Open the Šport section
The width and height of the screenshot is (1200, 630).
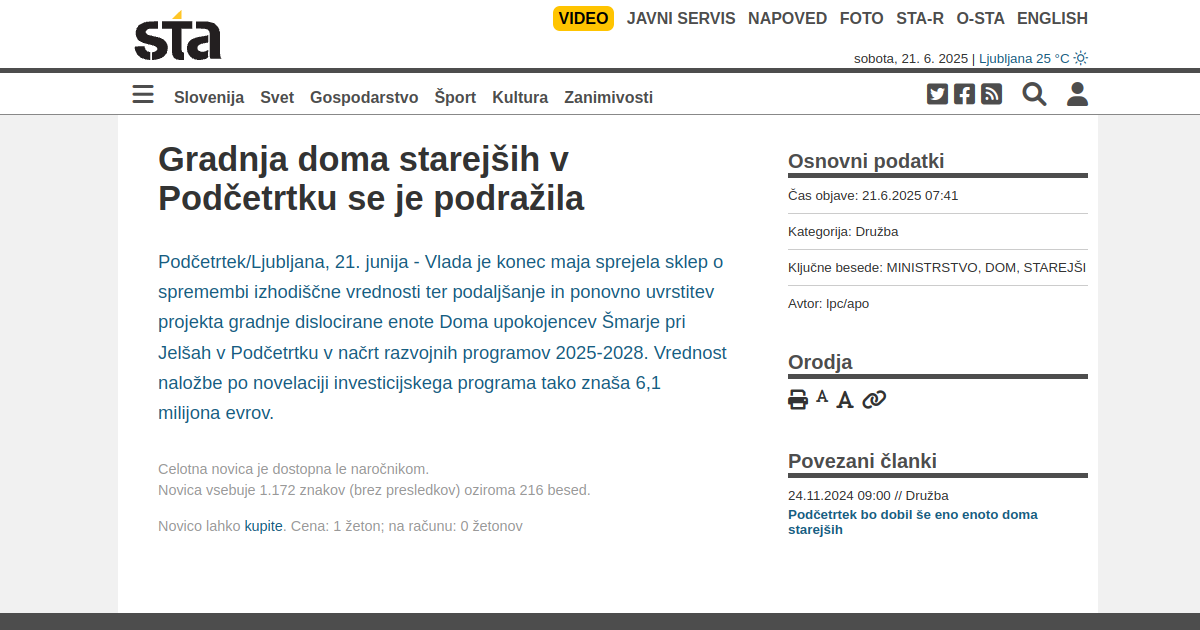[455, 97]
